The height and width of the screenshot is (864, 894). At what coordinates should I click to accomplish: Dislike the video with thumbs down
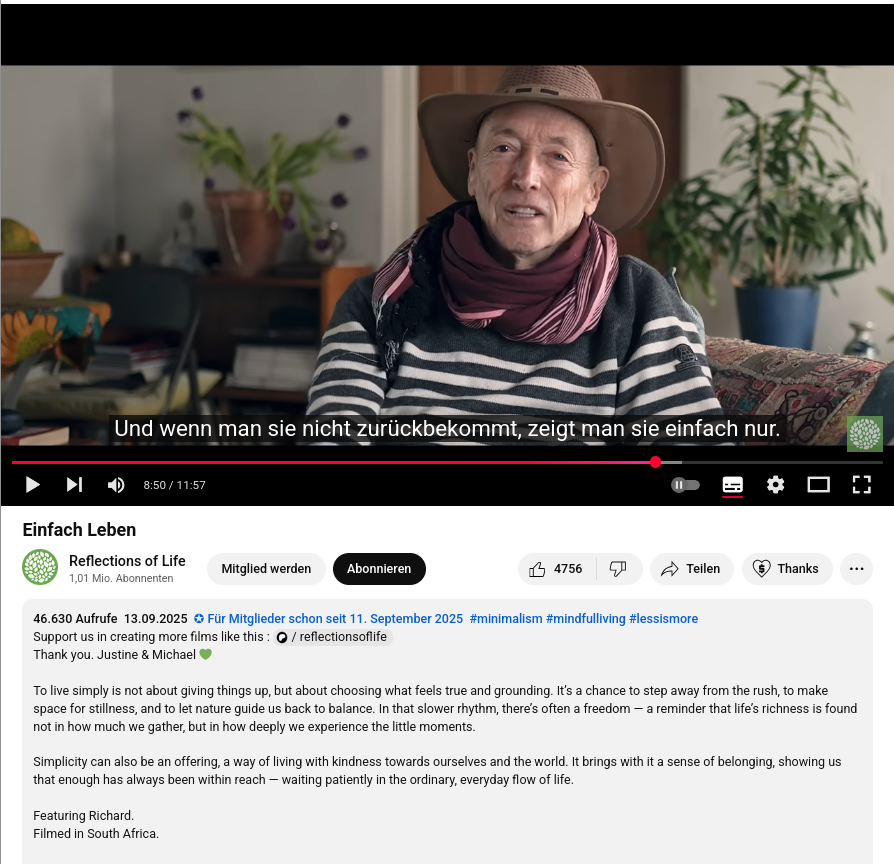click(x=619, y=569)
